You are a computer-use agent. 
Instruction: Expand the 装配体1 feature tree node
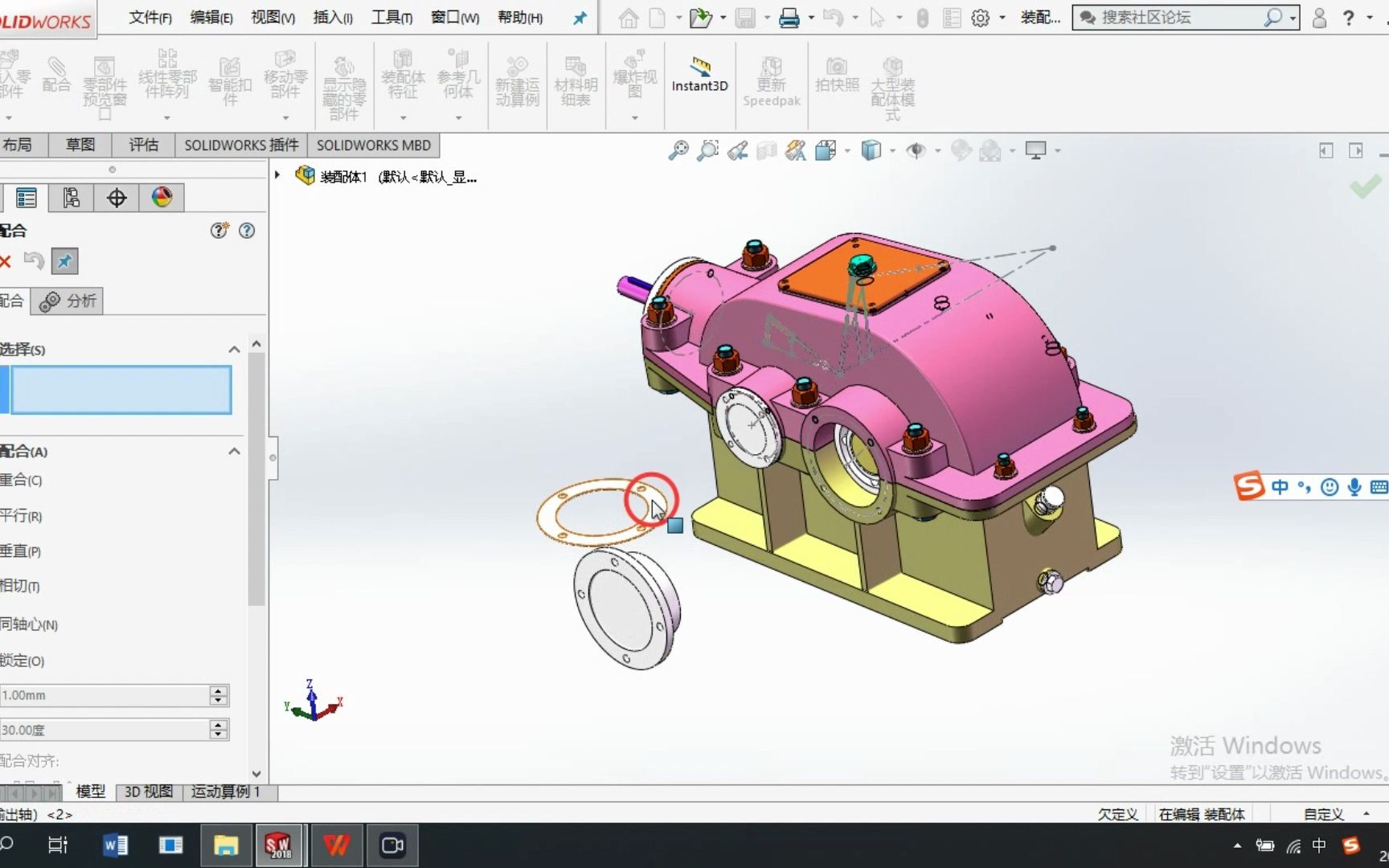(x=276, y=176)
